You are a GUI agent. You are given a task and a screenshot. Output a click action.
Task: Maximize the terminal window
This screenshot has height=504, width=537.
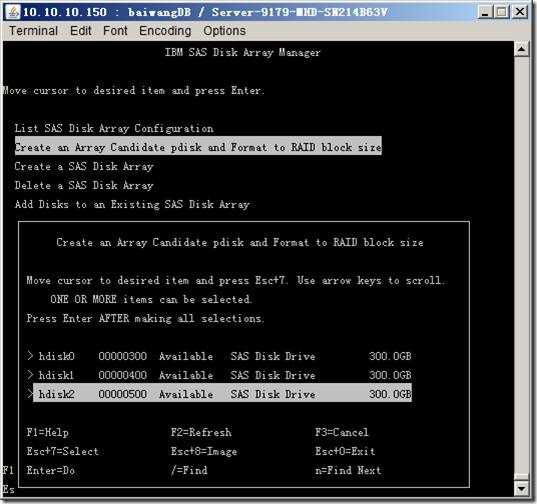(502, 12)
